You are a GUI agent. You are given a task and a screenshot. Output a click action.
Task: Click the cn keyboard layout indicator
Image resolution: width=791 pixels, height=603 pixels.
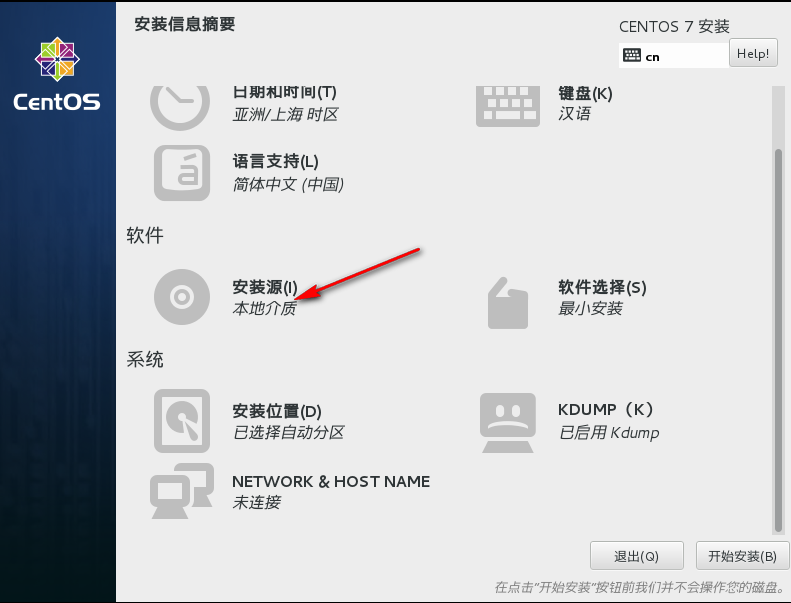coord(674,55)
